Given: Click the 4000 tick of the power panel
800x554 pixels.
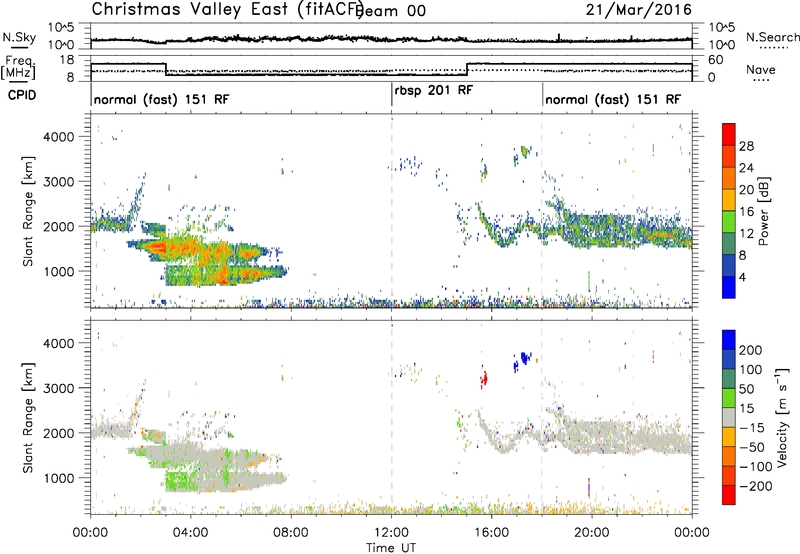Looking at the screenshot, I should pyautogui.click(x=59, y=137).
